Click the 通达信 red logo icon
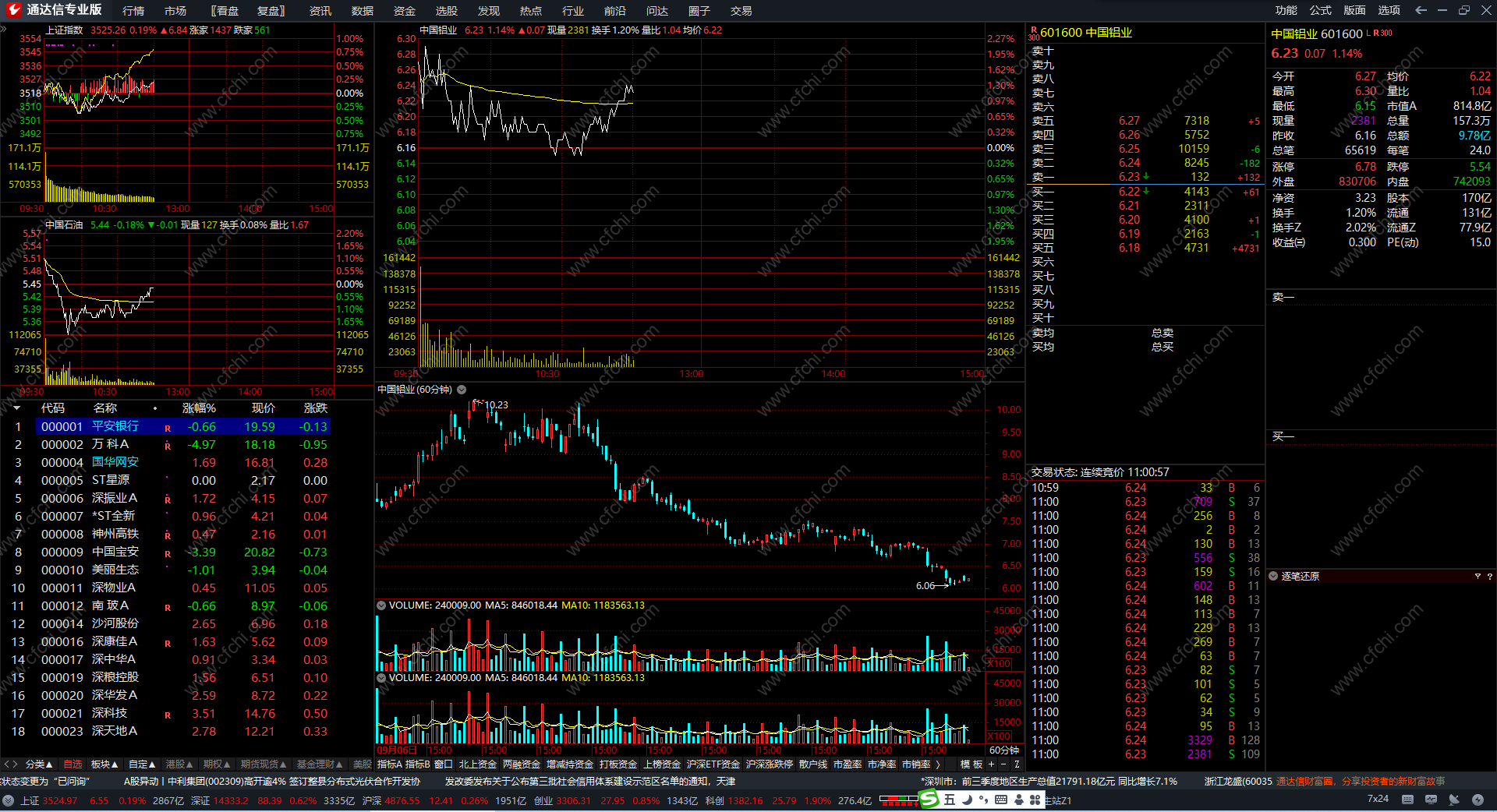 tap(13, 10)
